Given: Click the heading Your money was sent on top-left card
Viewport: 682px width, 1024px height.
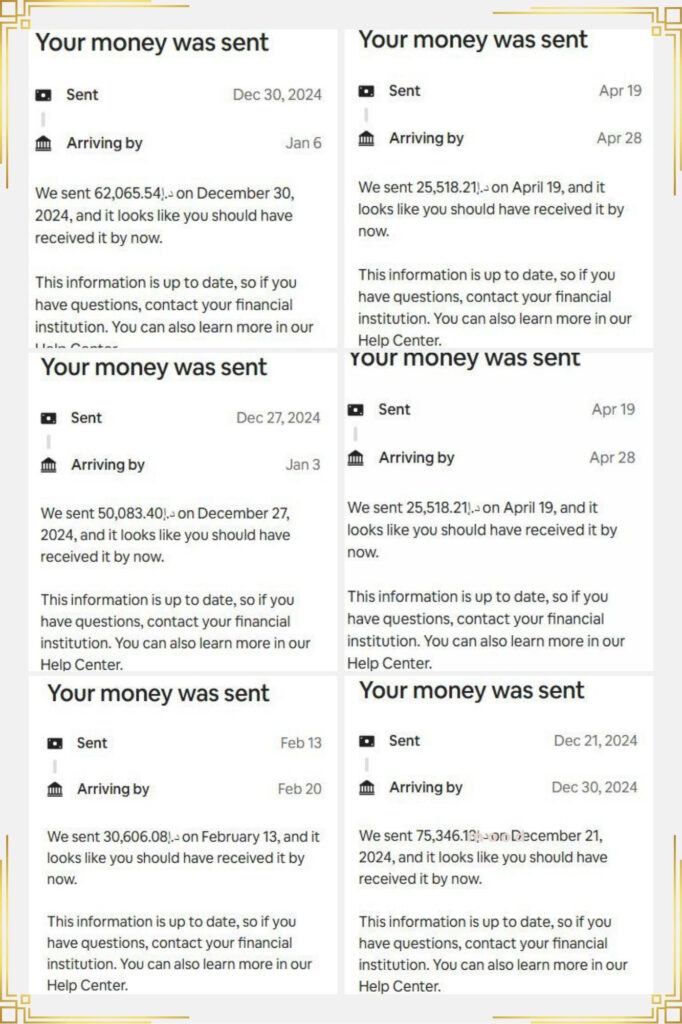Looking at the screenshot, I should [152, 43].
